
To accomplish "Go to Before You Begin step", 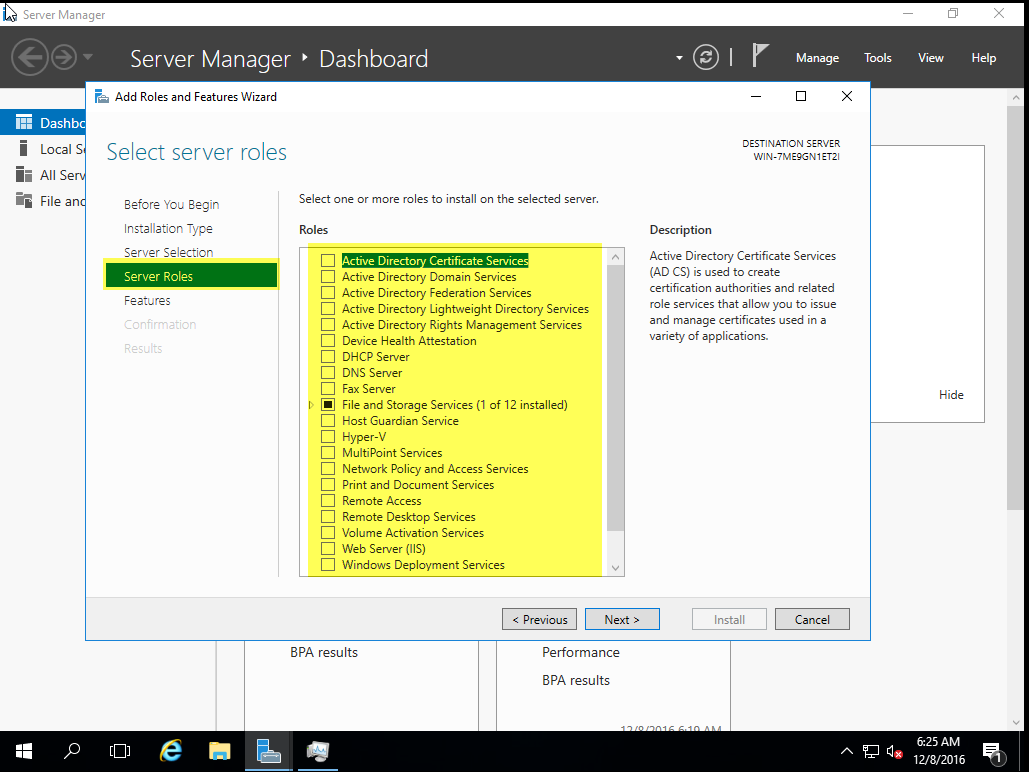I will [171, 204].
